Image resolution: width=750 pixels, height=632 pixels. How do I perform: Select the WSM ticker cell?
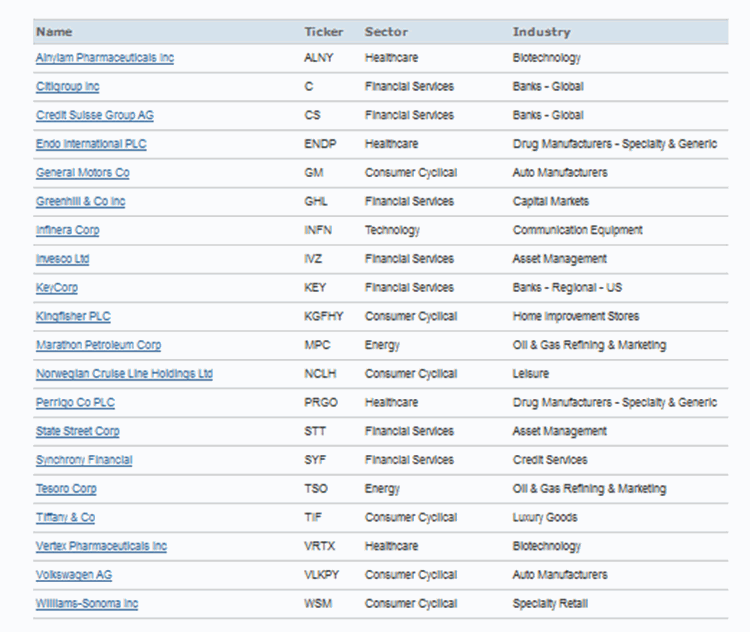coord(318,603)
